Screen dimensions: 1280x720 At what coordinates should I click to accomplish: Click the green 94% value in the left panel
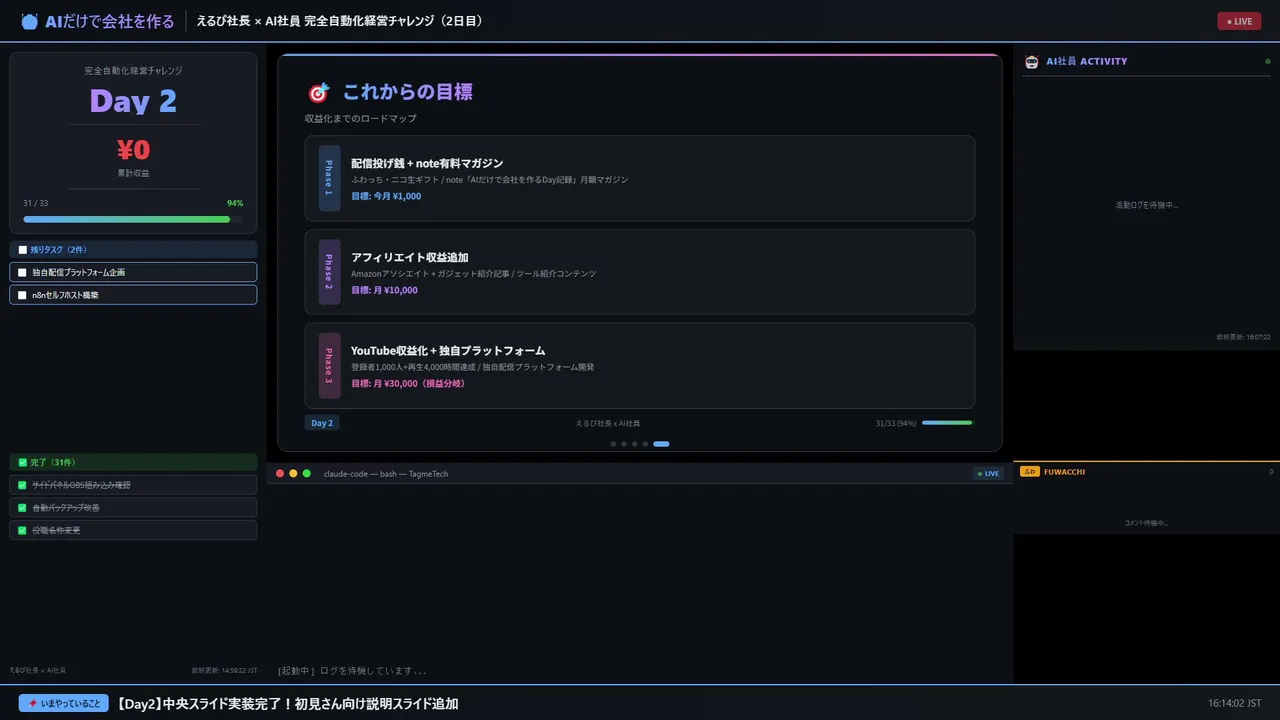tap(235, 203)
